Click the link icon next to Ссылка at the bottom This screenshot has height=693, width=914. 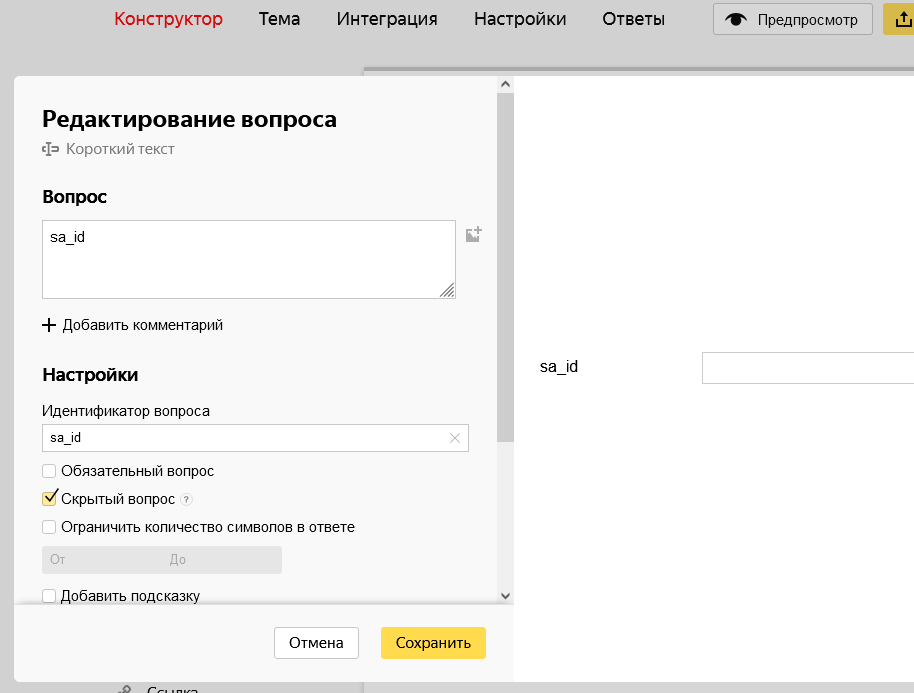125,688
